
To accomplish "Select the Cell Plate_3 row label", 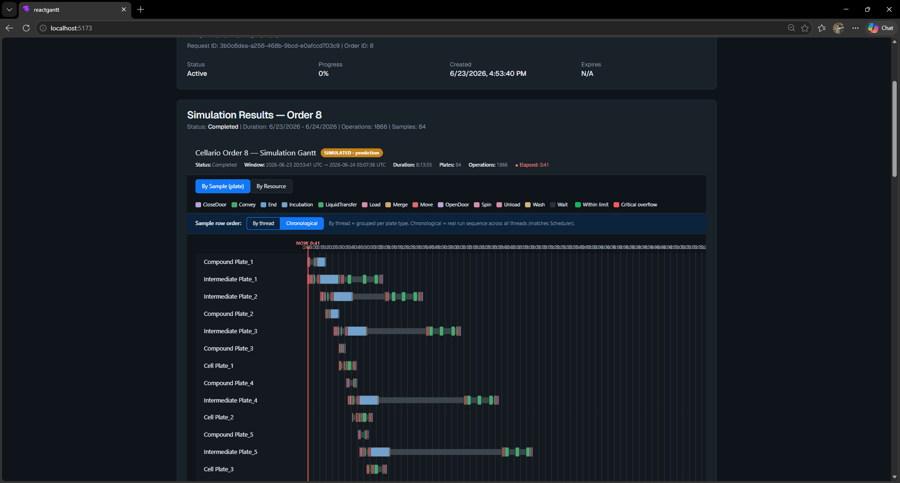I will pyautogui.click(x=218, y=469).
